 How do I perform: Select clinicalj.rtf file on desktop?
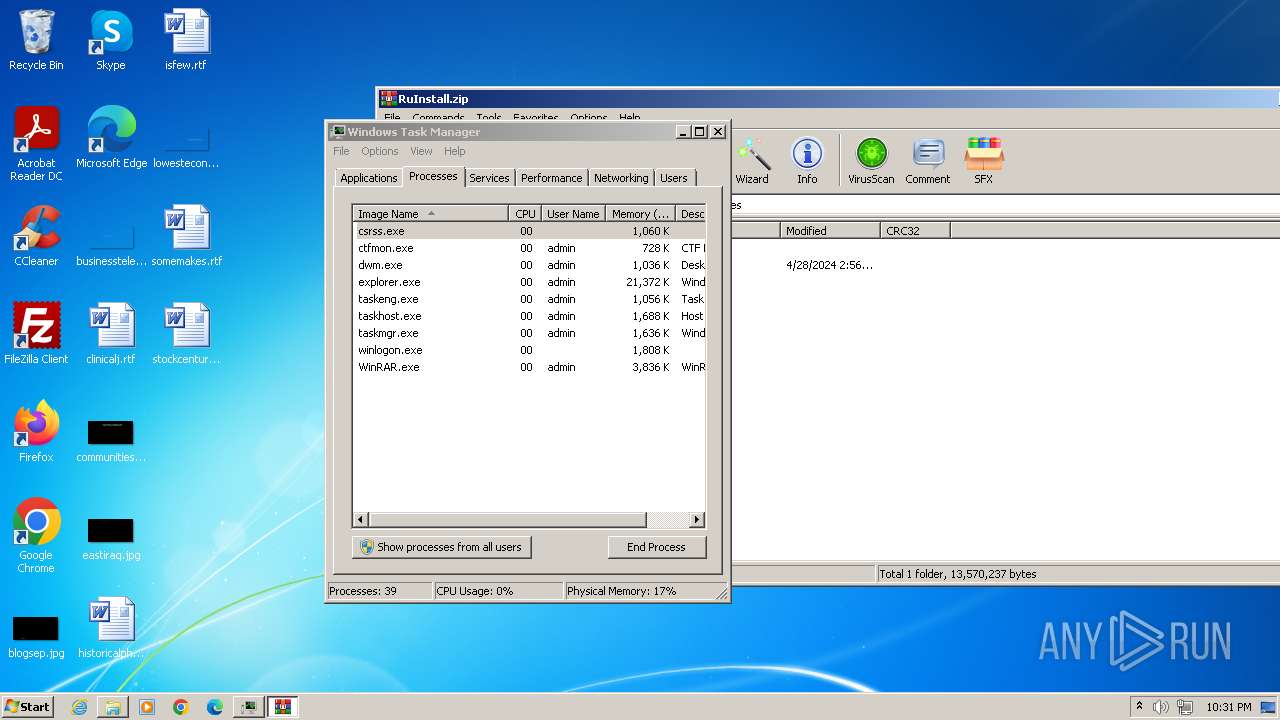(x=111, y=334)
